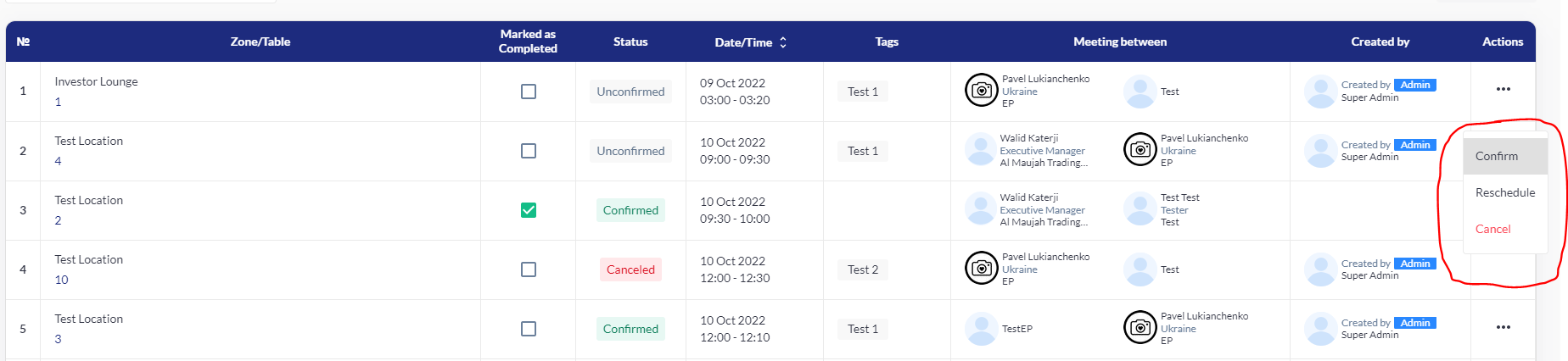Uncheck completed checkbox for row 3
This screenshot has height=361, width=1568.
click(529, 210)
